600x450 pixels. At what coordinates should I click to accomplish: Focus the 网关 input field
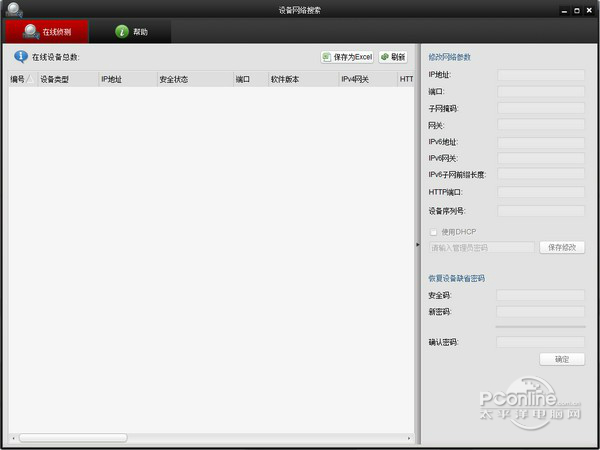click(541, 125)
